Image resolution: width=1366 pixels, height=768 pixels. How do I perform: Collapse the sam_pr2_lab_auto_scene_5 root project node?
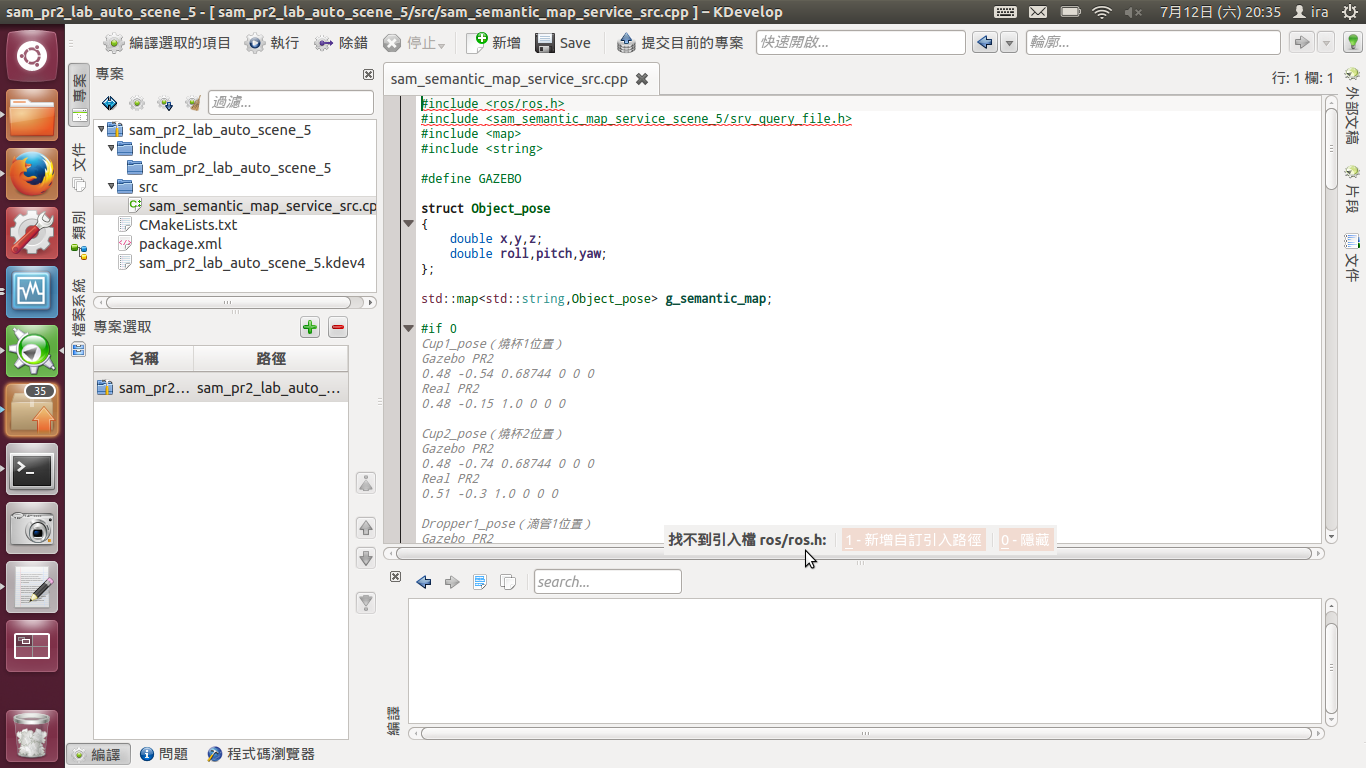pos(101,130)
